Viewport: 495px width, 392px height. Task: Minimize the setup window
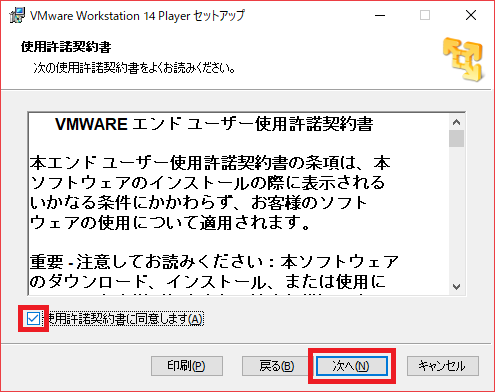pos(380,15)
